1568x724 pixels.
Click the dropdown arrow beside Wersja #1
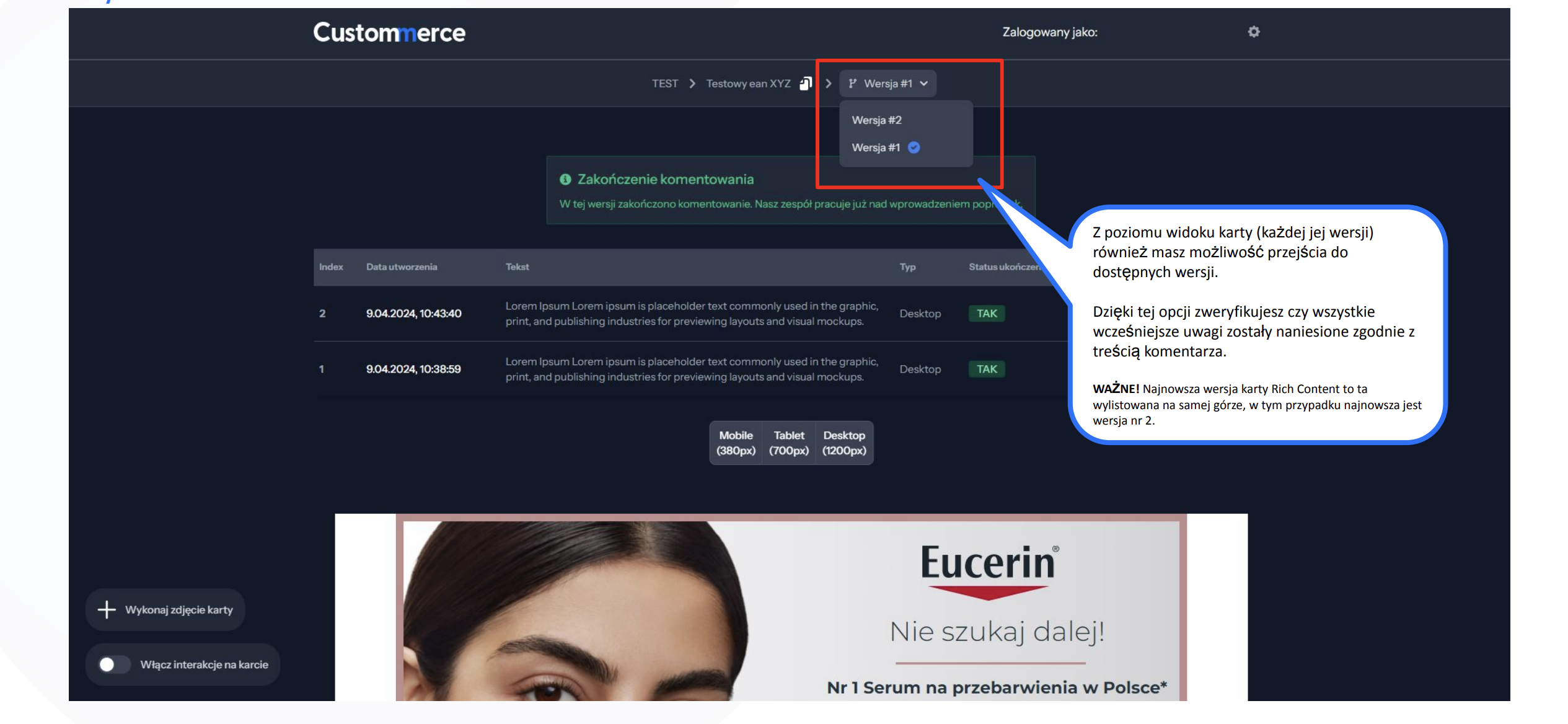(923, 84)
